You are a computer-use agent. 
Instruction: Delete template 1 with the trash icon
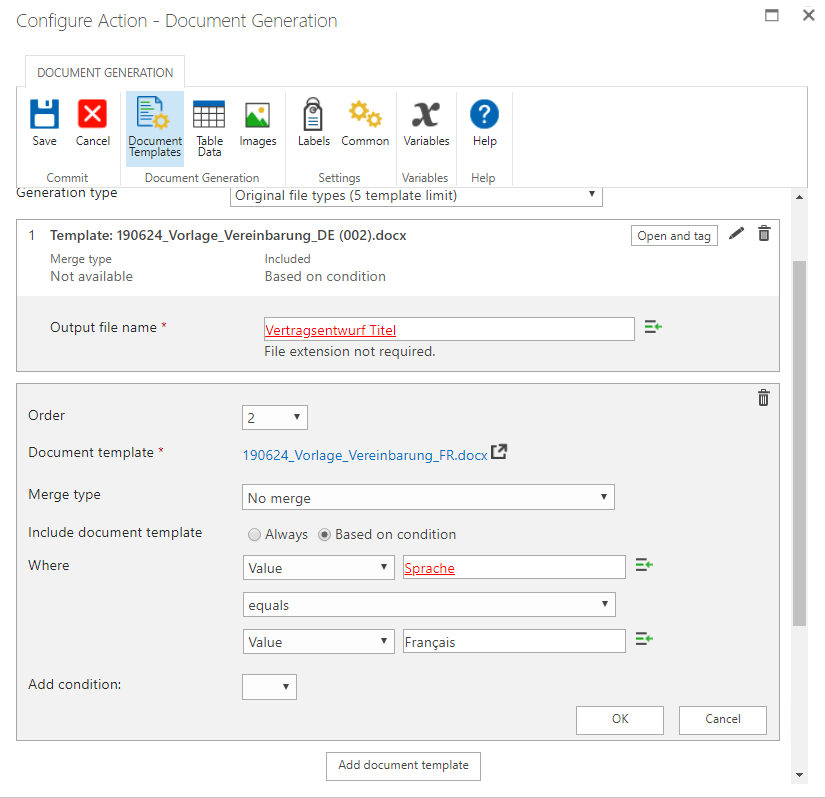[x=763, y=233]
